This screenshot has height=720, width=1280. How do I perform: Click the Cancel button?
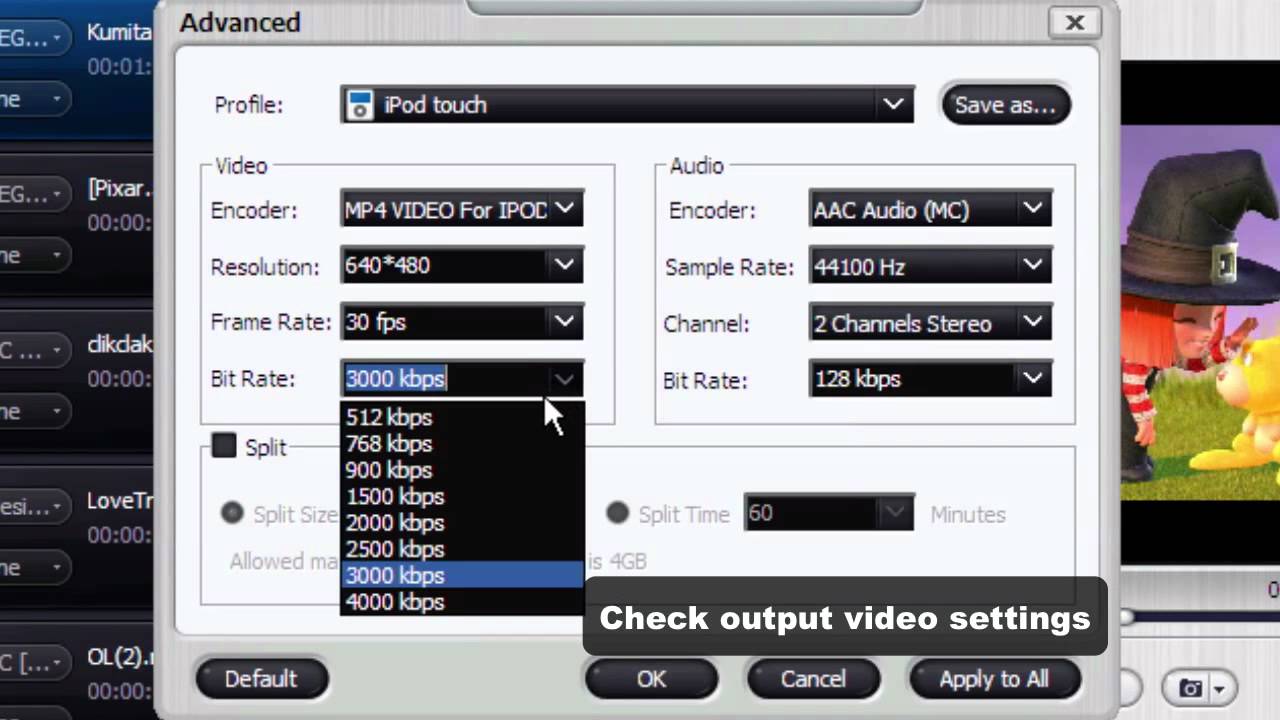813,679
